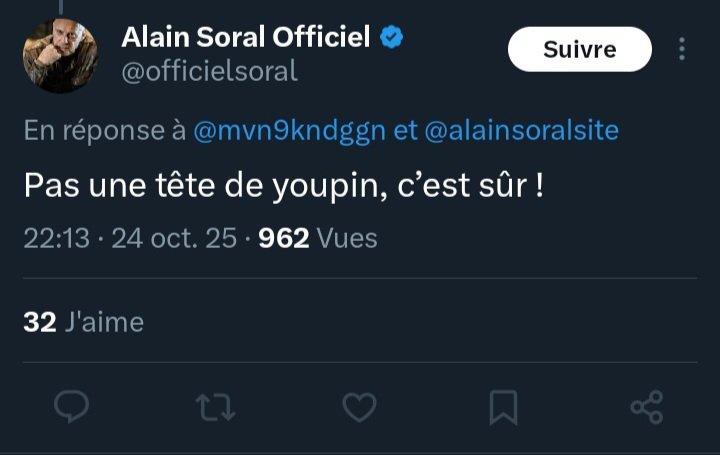Click the blue verified badge

[392, 38]
